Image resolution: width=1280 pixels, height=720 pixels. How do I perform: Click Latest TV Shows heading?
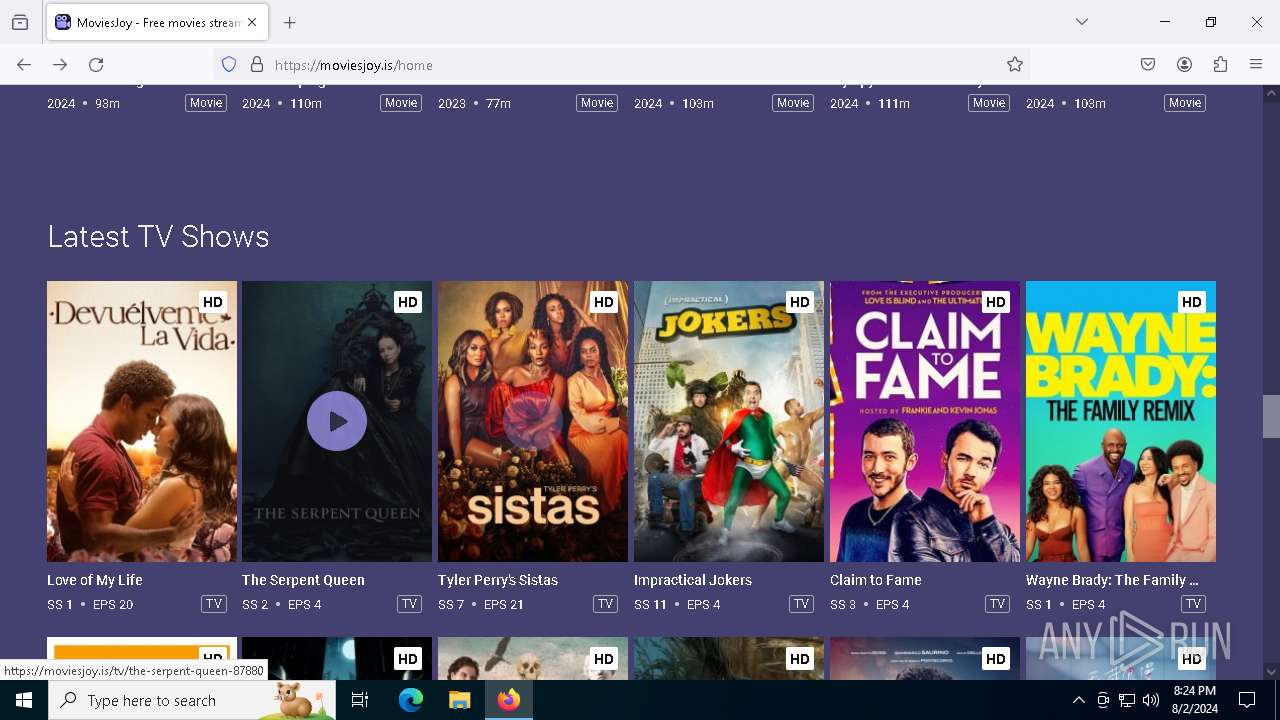click(158, 237)
